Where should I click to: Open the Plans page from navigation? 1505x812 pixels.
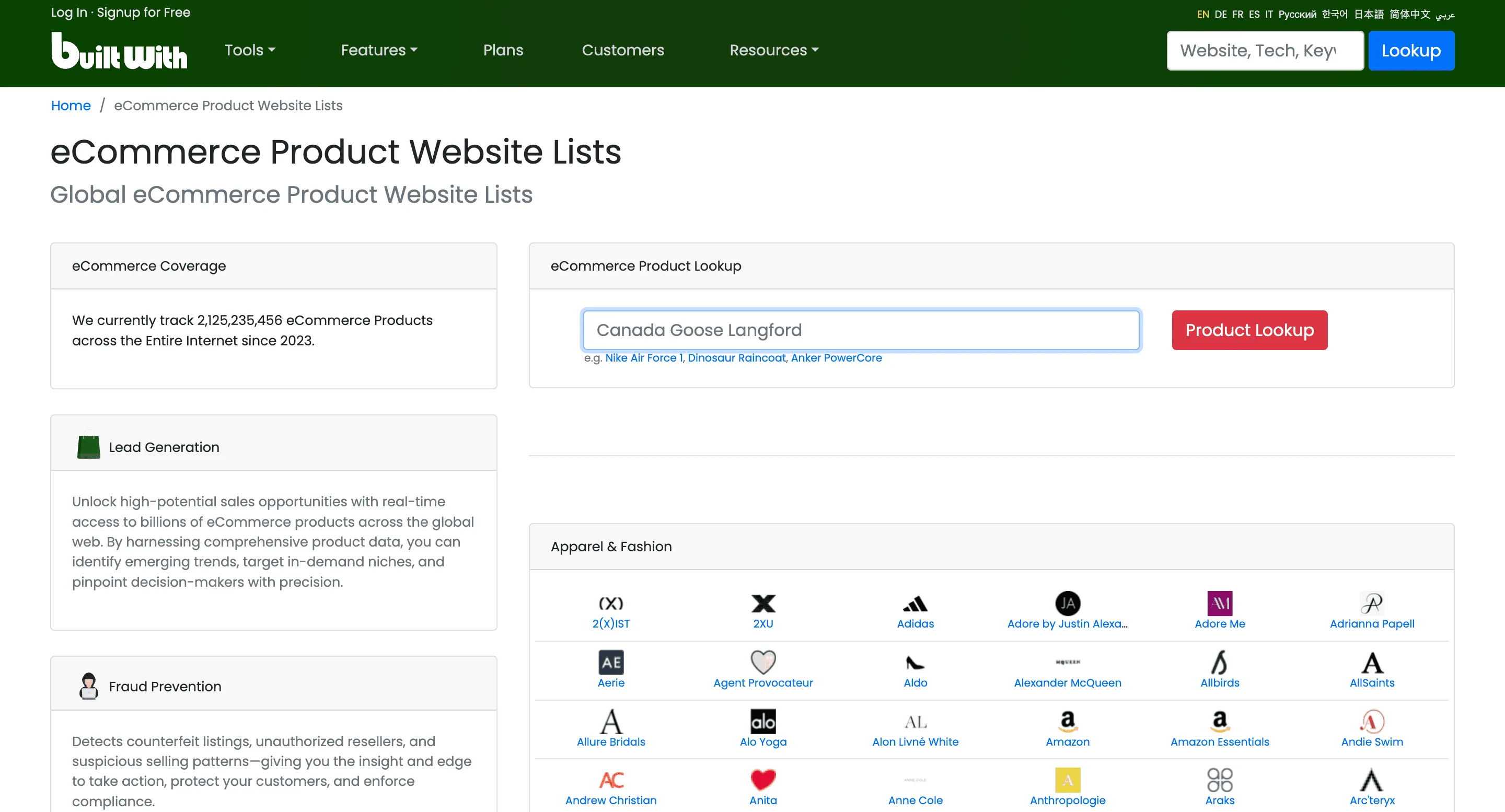pyautogui.click(x=503, y=50)
